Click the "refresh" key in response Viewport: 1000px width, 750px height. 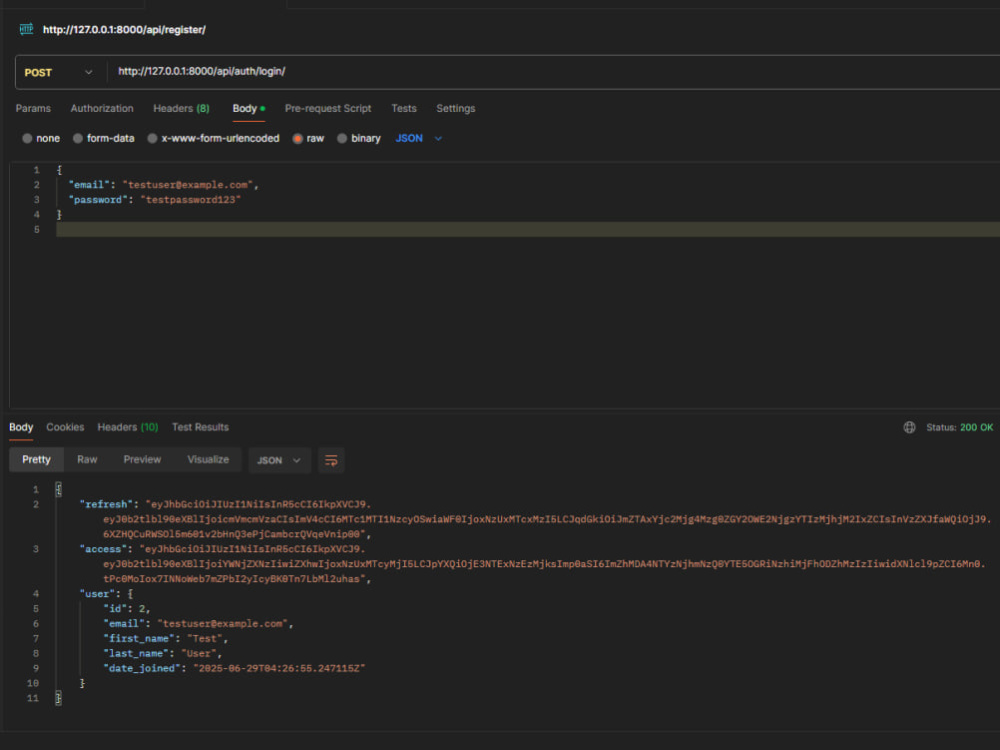108,504
